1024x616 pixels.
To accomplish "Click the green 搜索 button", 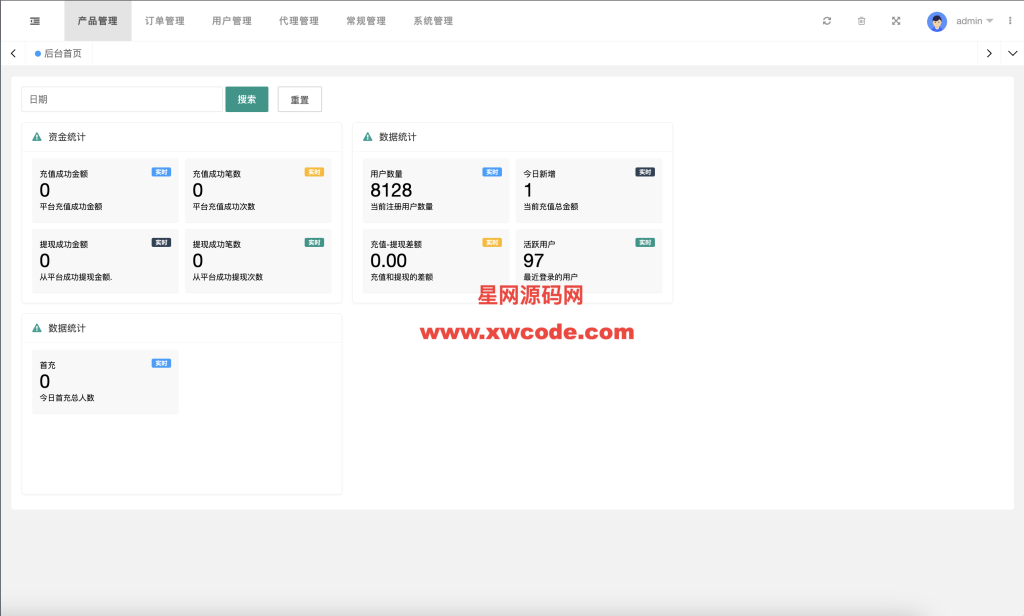I will point(247,99).
